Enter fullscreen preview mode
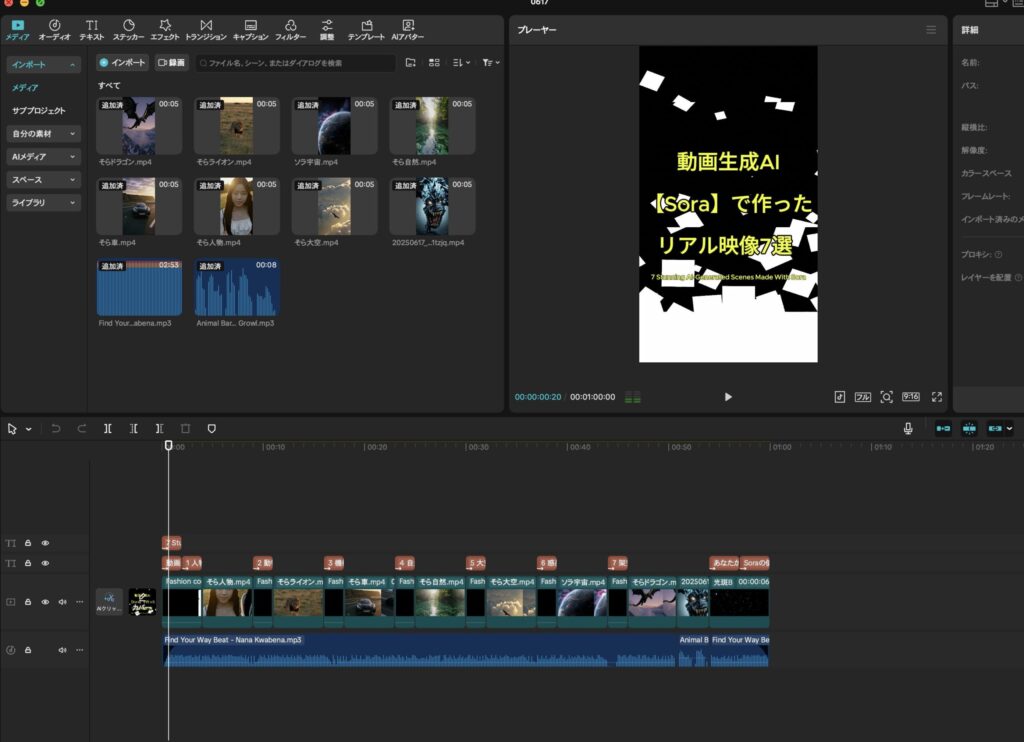This screenshot has height=742, width=1024. tap(937, 397)
